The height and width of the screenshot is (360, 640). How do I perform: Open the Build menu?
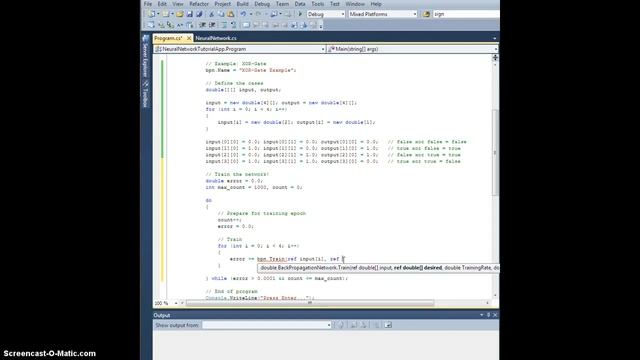242,4
